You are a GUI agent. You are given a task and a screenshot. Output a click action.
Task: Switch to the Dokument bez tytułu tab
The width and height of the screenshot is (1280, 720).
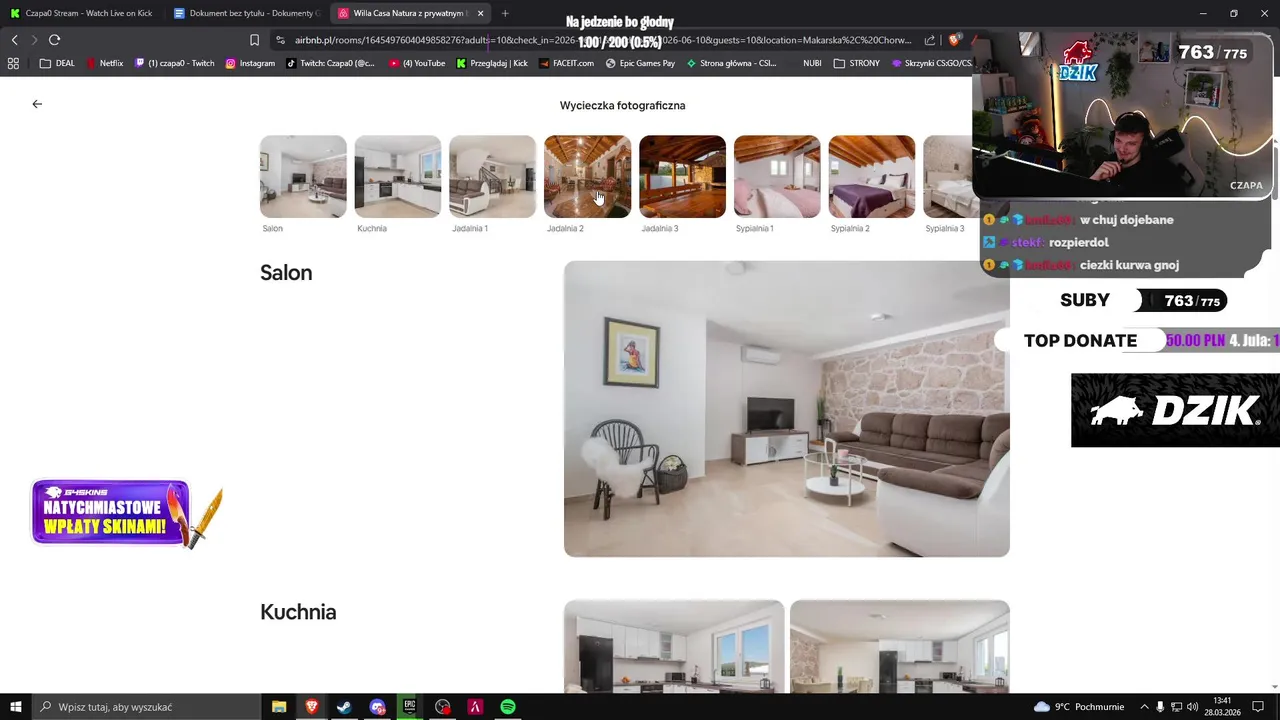pos(247,13)
